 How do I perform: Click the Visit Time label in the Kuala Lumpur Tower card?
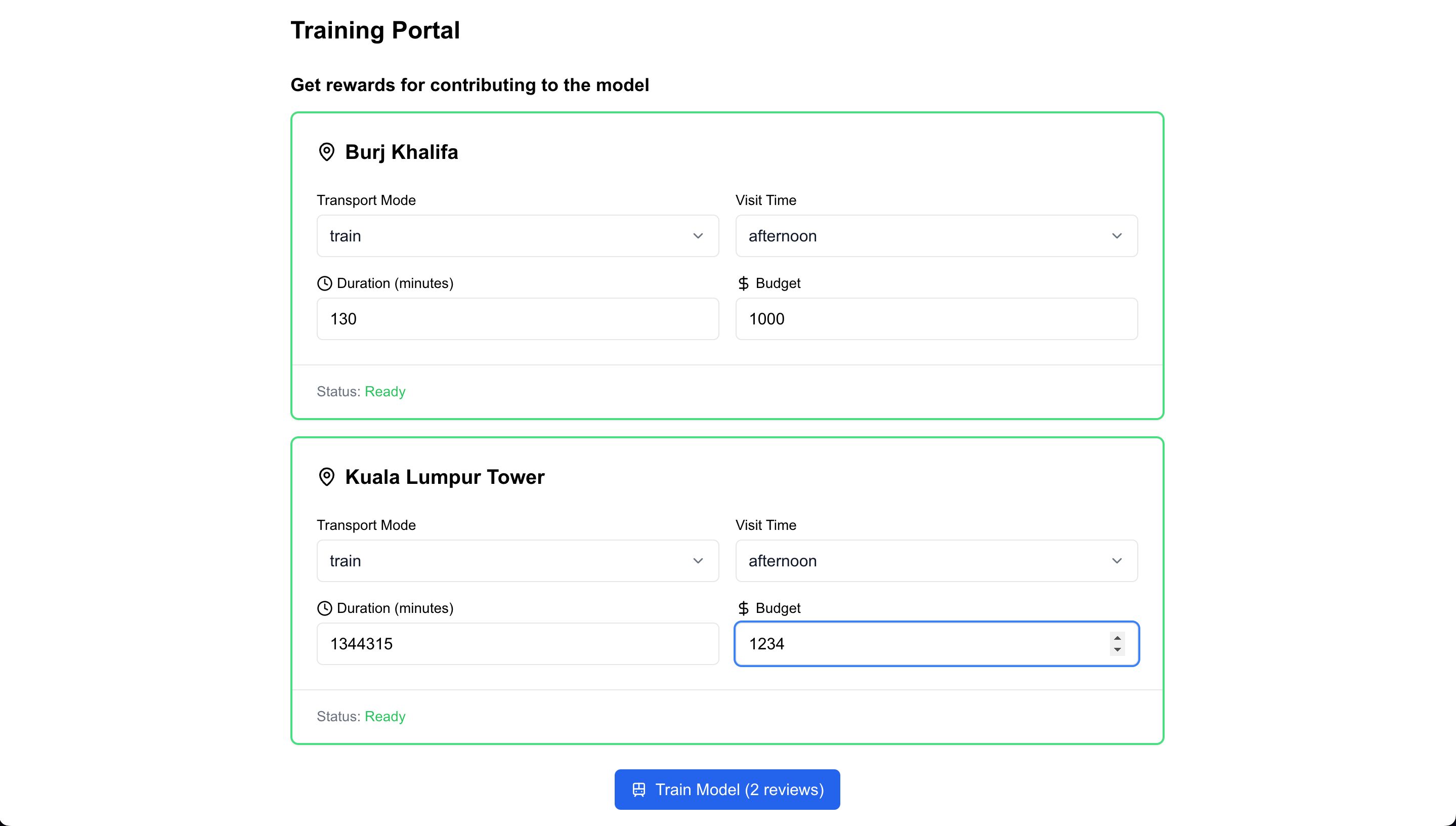766,525
